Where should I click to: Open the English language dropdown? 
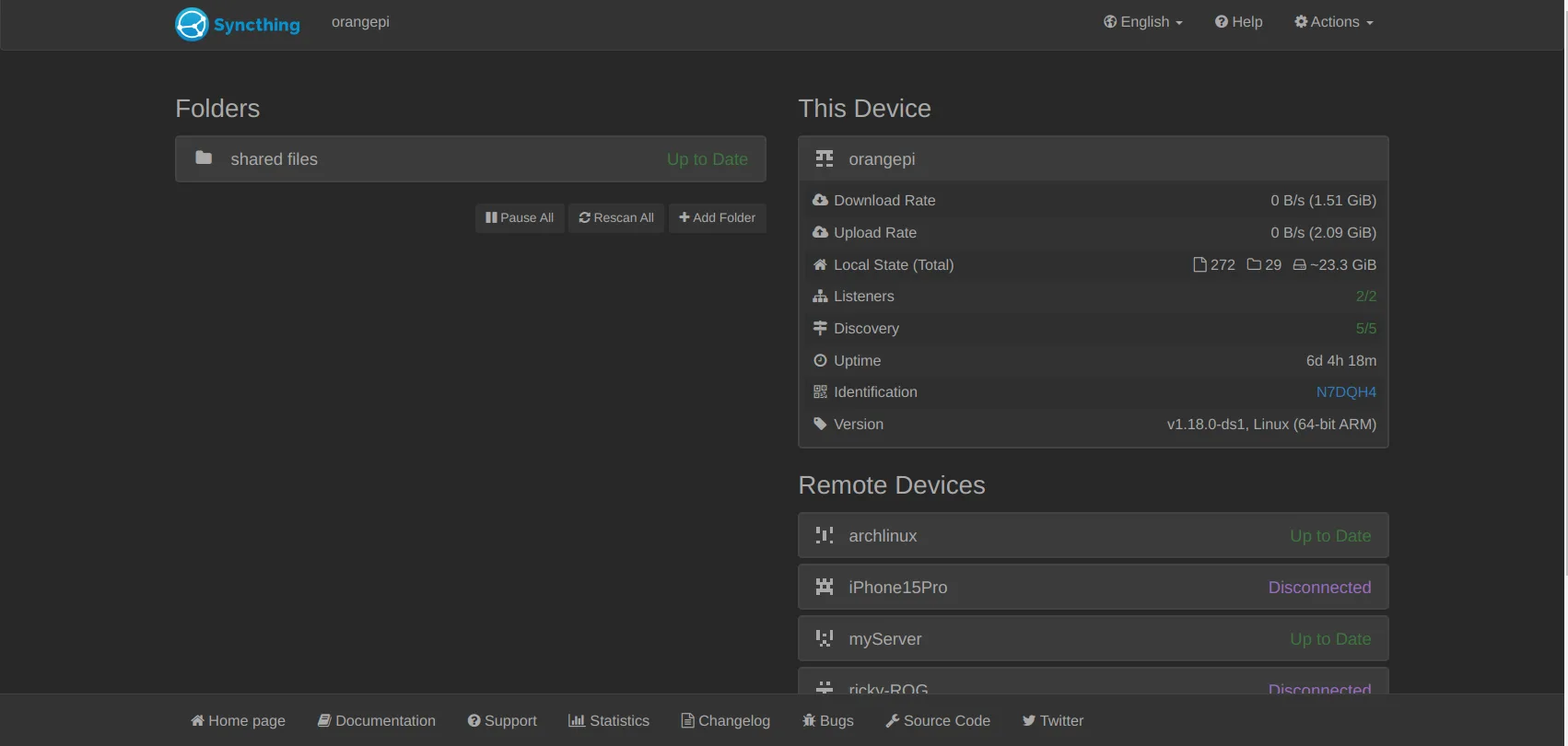(1142, 22)
